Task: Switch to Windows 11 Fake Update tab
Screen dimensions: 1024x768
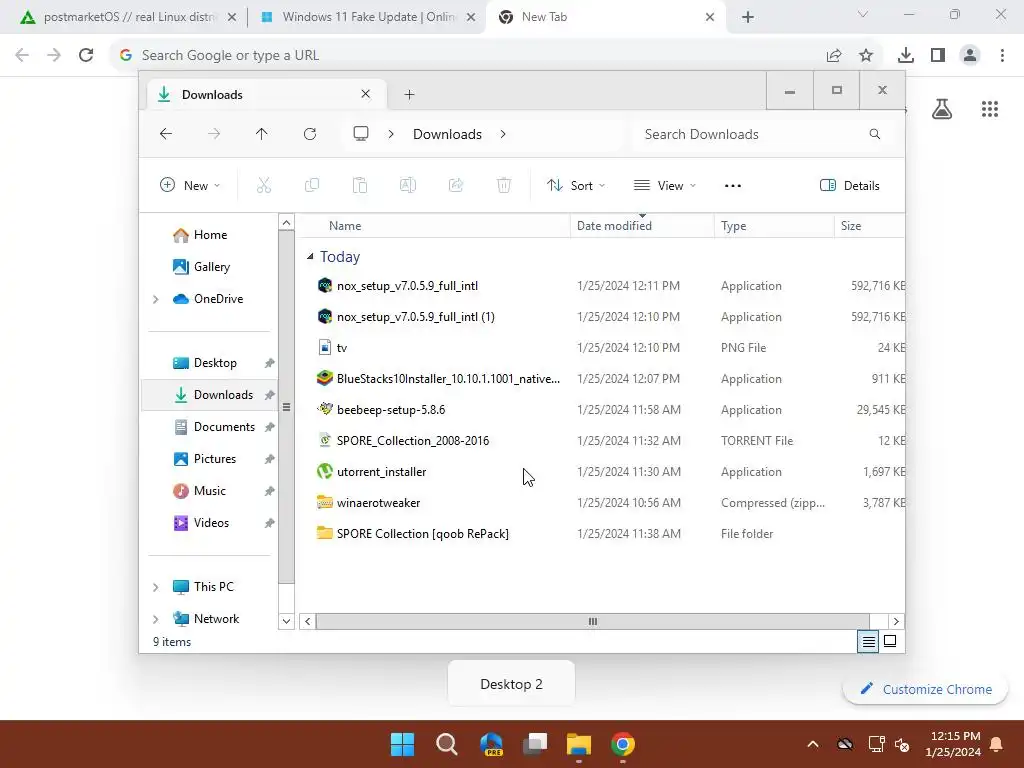Action: tap(368, 17)
